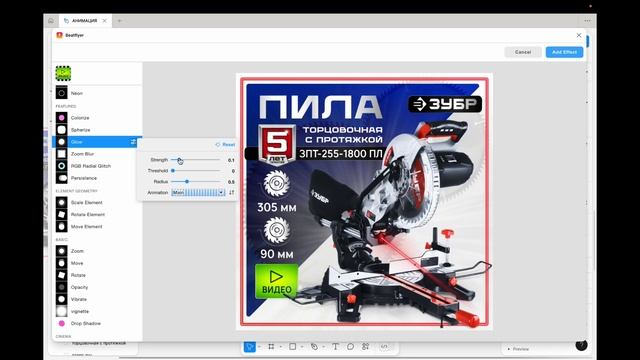
Task: Click the Drop Shadow label
Action: [86, 323]
